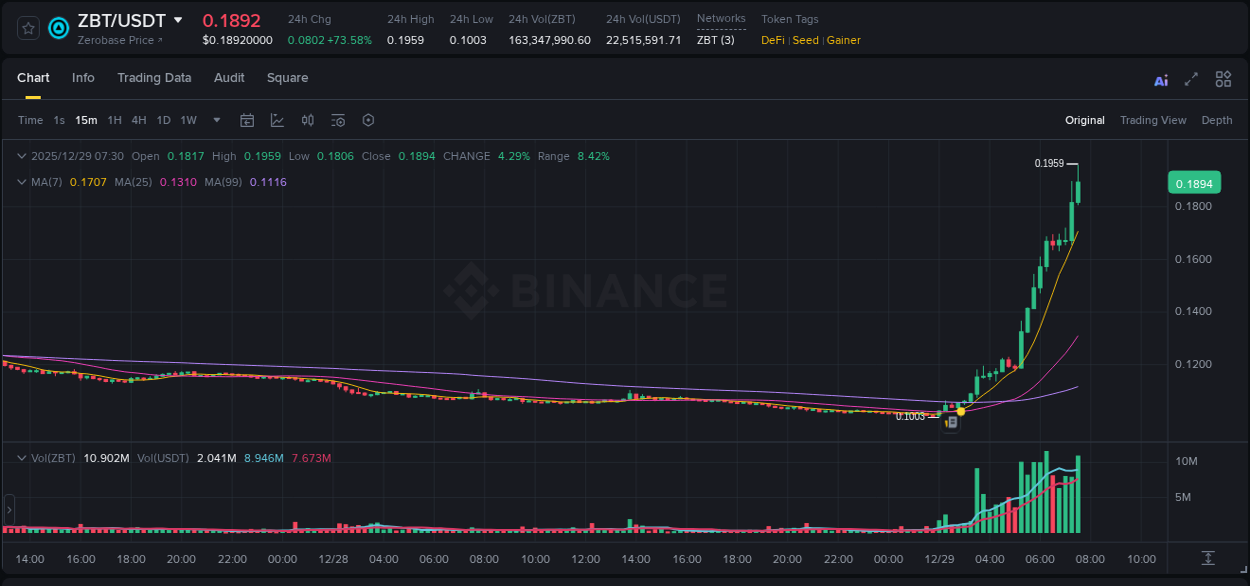This screenshot has height=586, width=1250.
Task: Click the ZBT token logo
Action: [58, 28]
